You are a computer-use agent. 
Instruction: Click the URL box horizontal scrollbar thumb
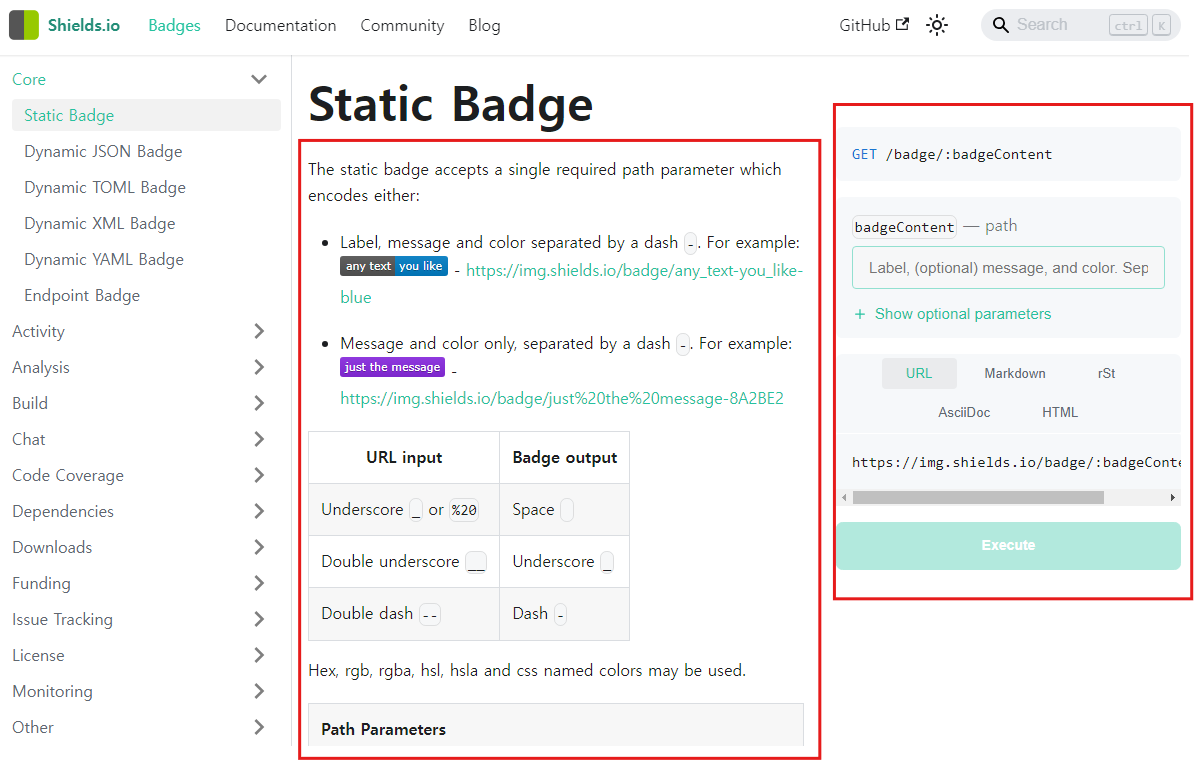pos(979,497)
